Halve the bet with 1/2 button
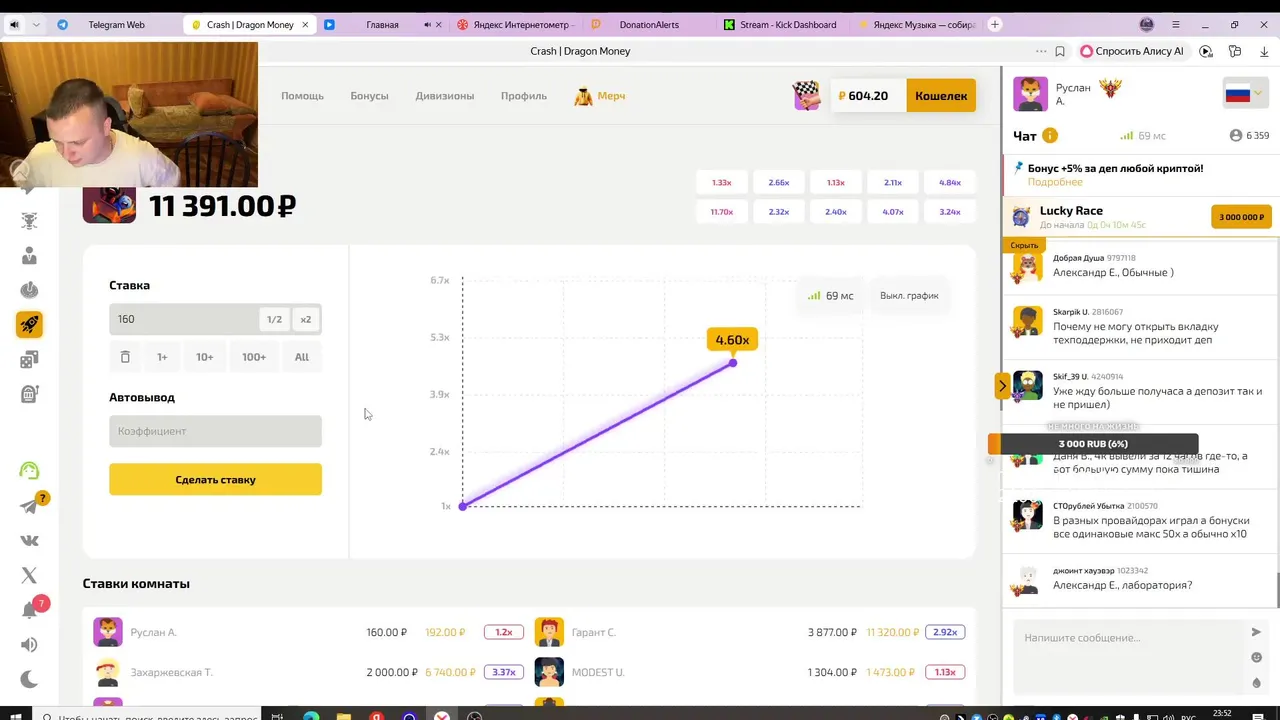The image size is (1280, 720). 274,319
